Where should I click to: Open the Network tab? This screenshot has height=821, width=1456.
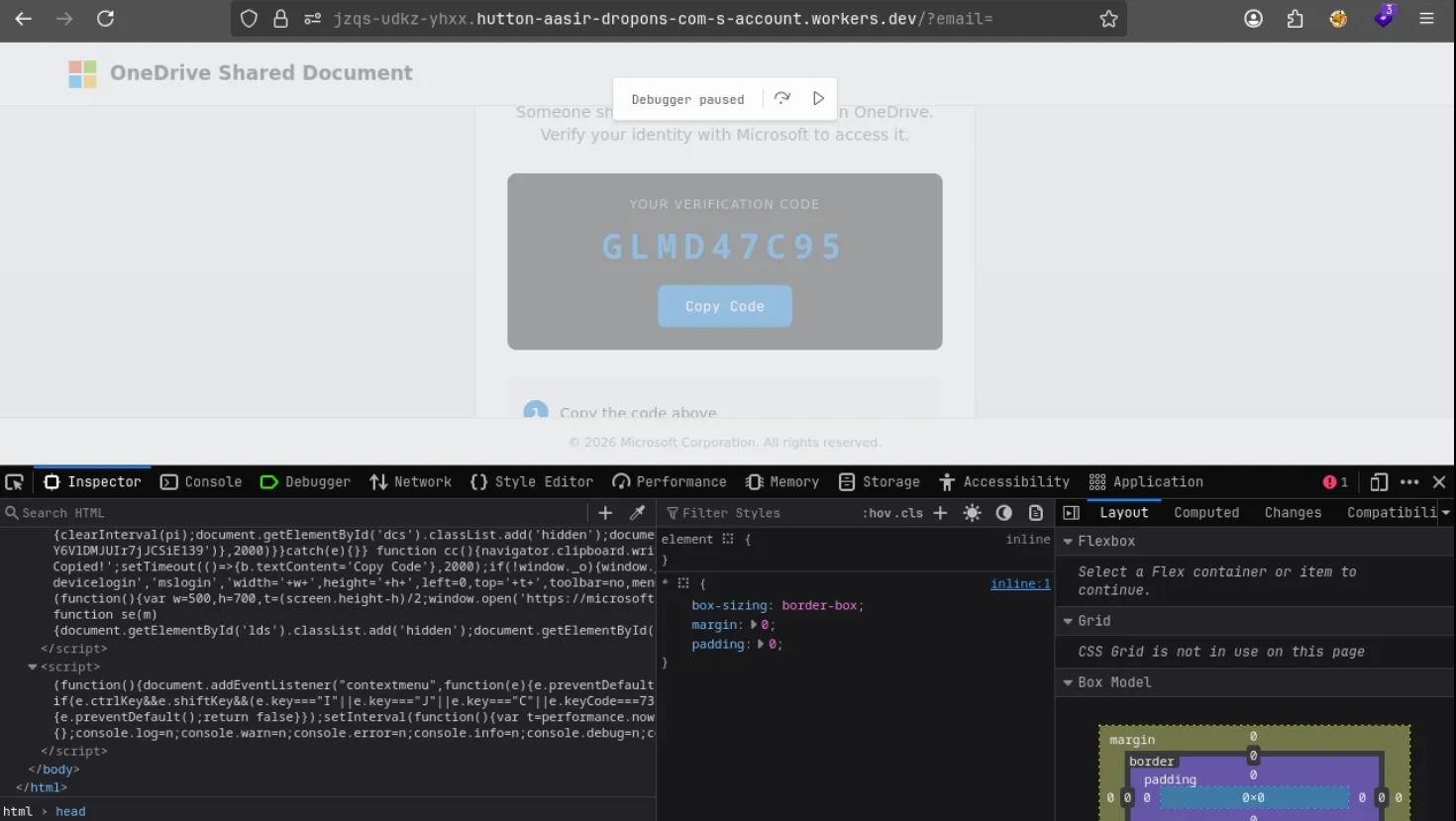click(x=410, y=482)
